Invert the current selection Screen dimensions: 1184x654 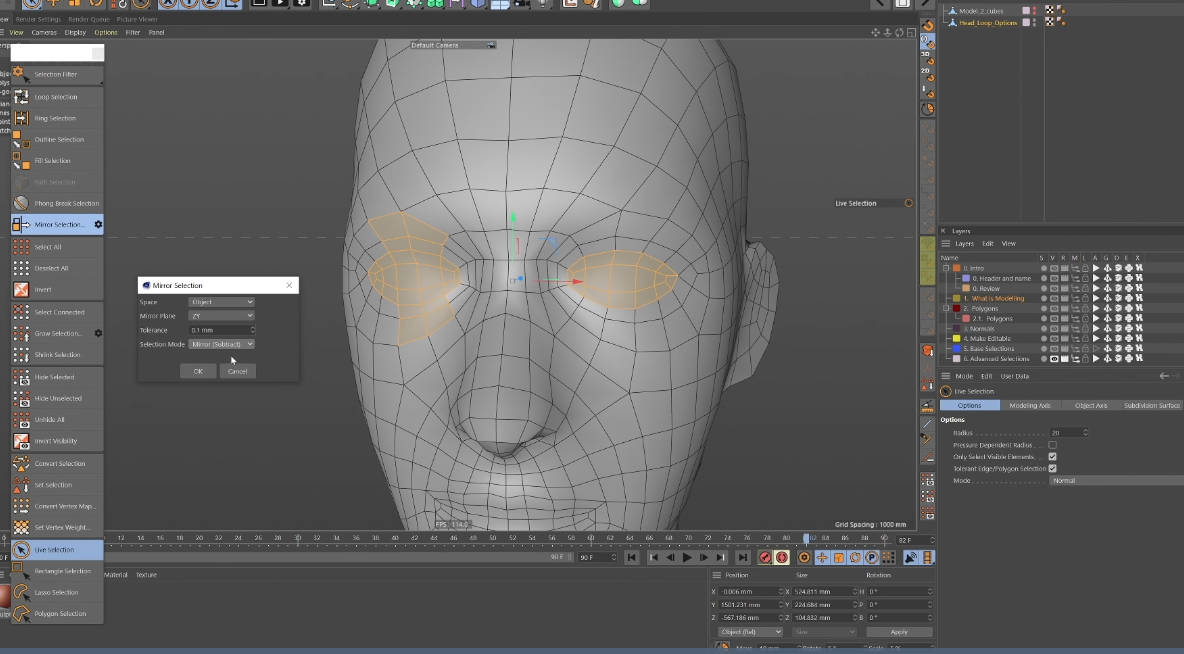(57, 289)
